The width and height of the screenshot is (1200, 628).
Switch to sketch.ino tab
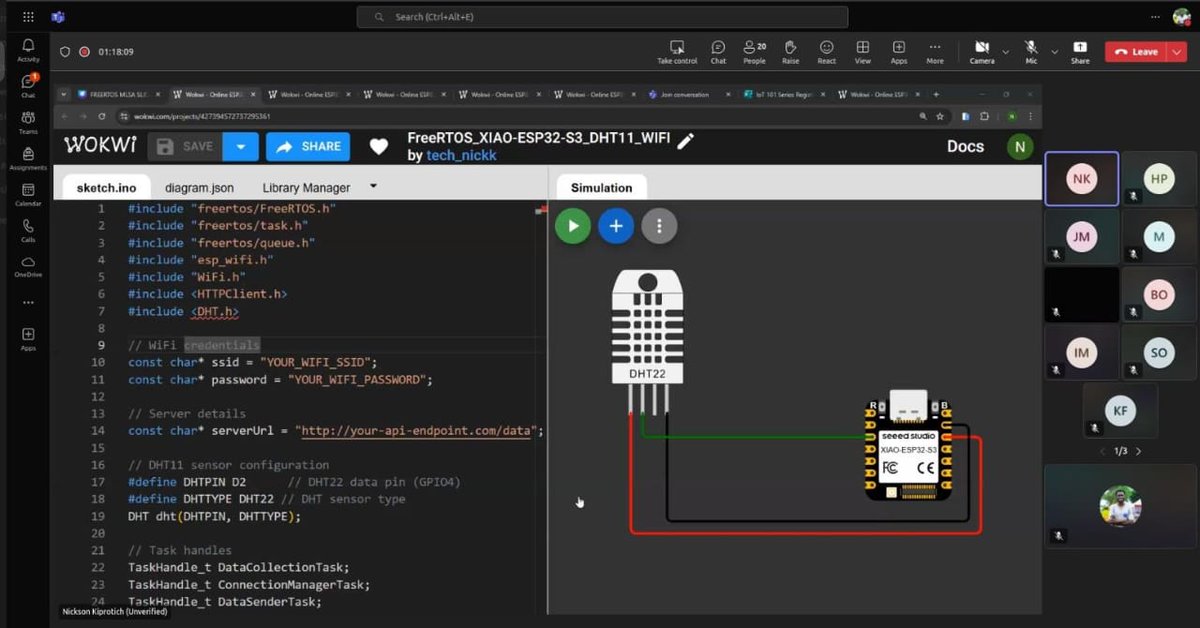(107, 188)
